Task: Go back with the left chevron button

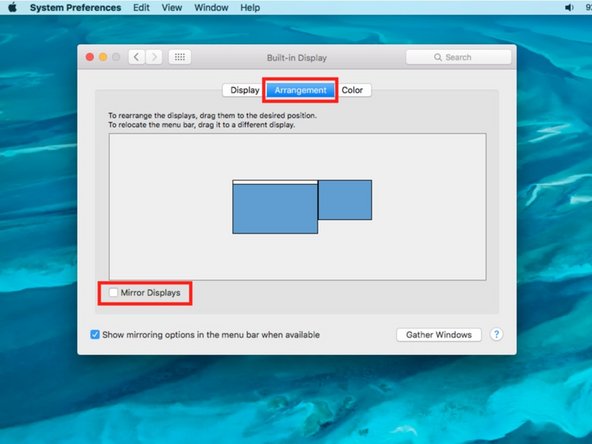Action: (137, 57)
